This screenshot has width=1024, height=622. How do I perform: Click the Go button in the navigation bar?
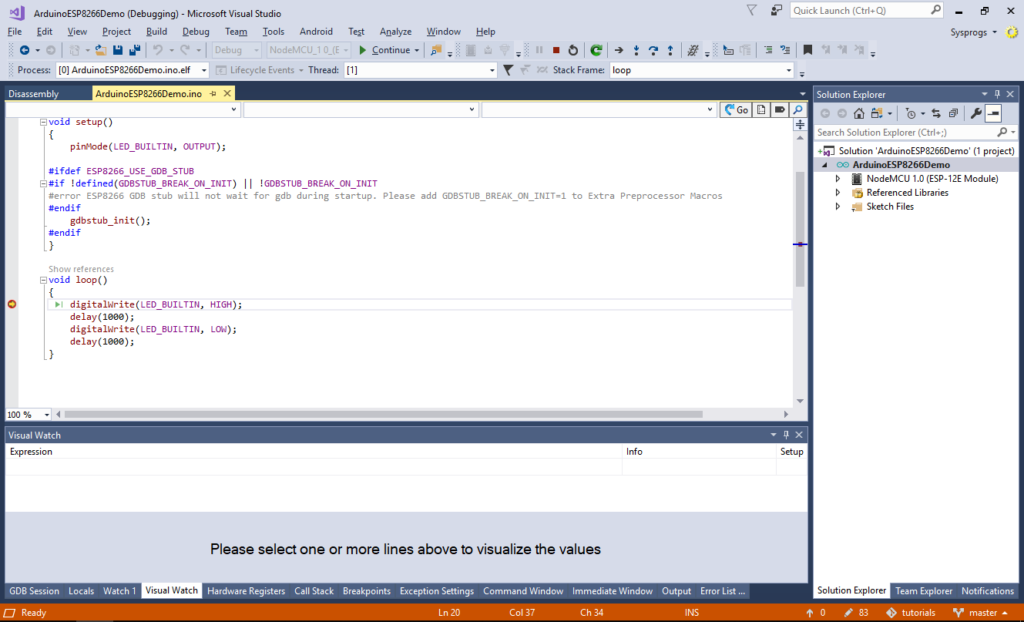pos(734,109)
